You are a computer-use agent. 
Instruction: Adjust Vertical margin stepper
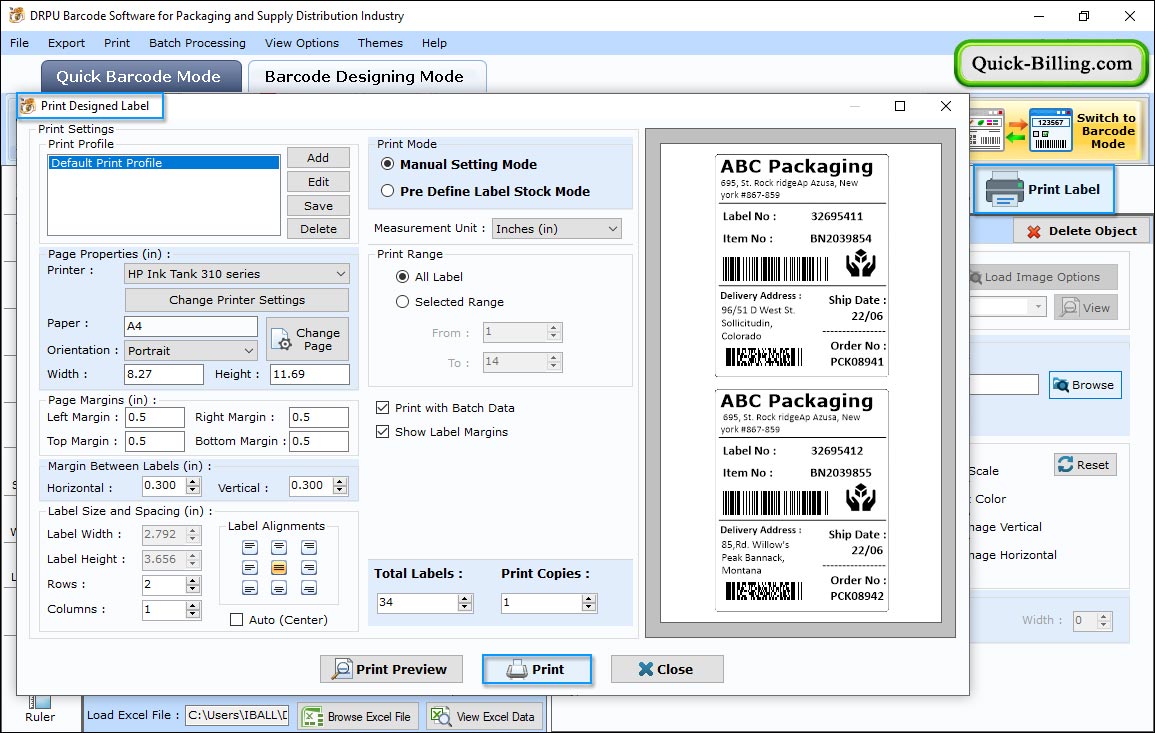(x=340, y=486)
